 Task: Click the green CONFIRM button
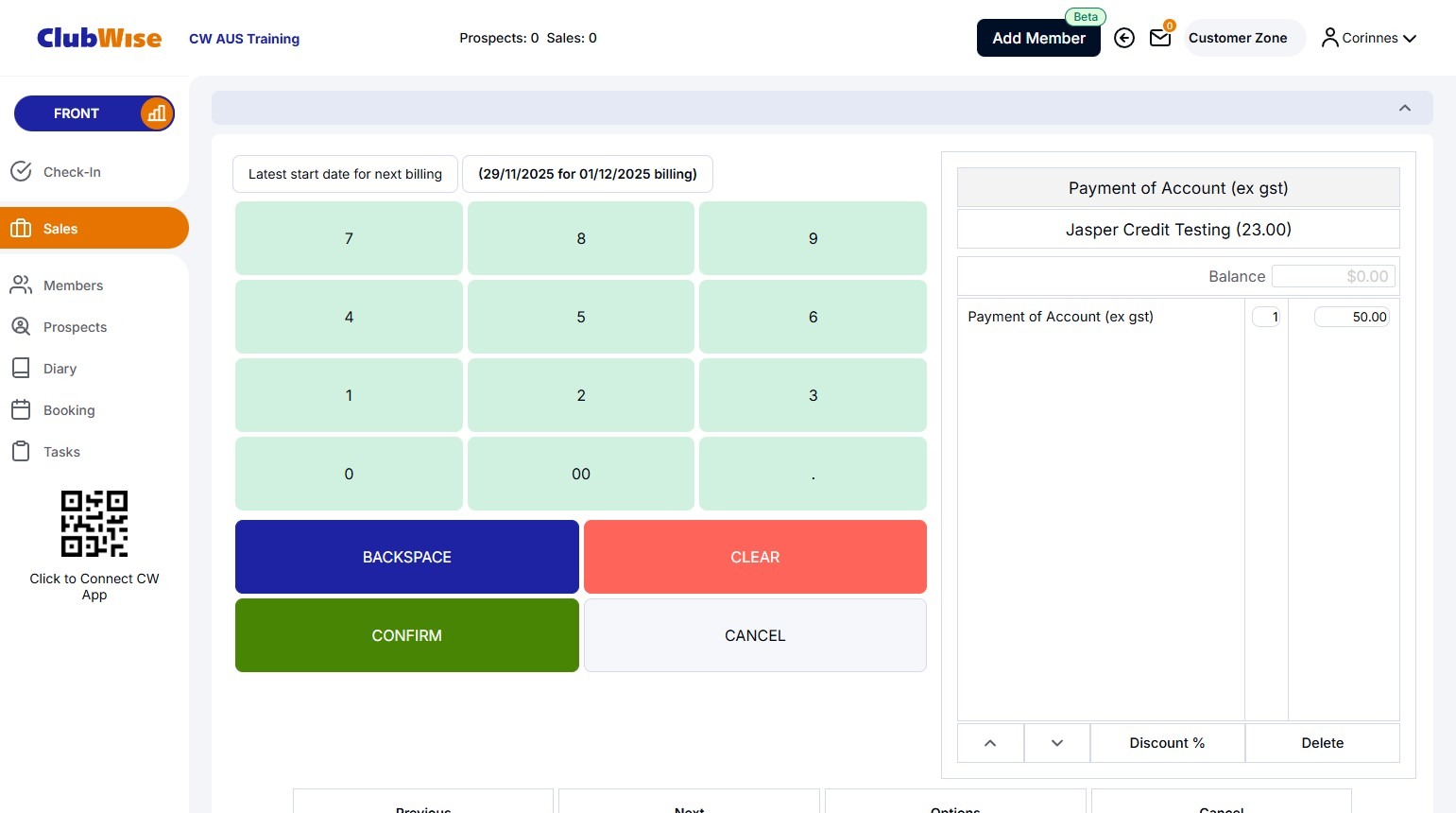tap(407, 635)
